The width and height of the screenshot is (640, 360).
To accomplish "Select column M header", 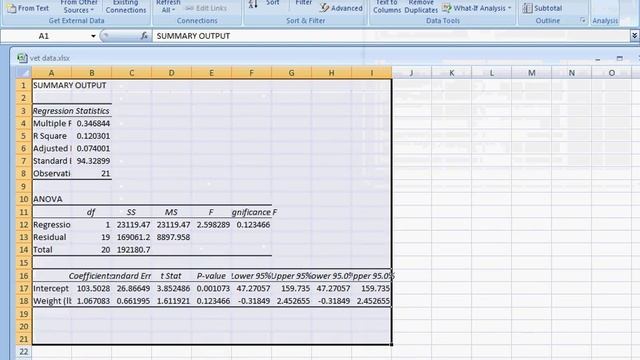I will click(531, 73).
